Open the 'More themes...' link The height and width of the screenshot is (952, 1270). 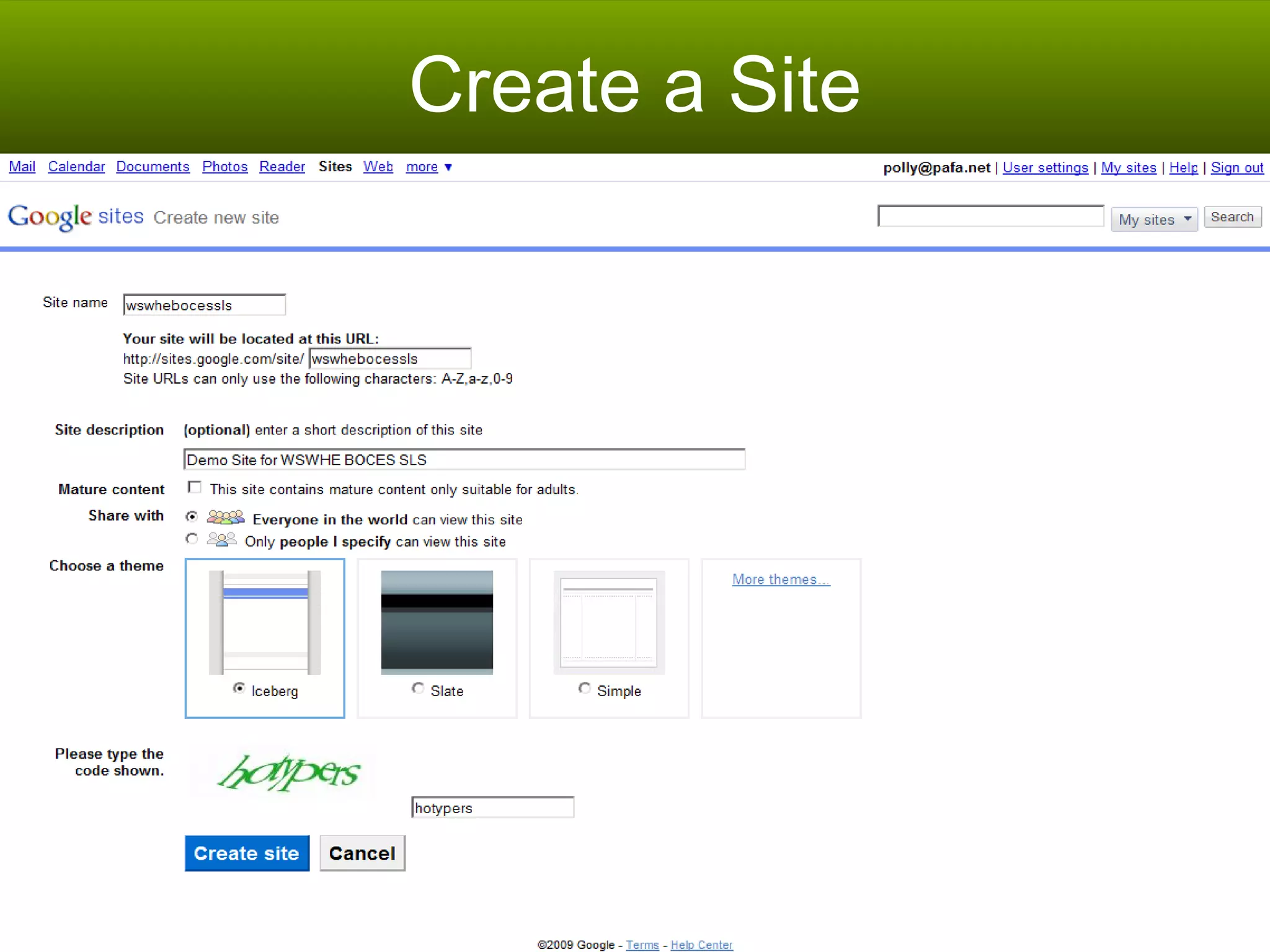781,580
